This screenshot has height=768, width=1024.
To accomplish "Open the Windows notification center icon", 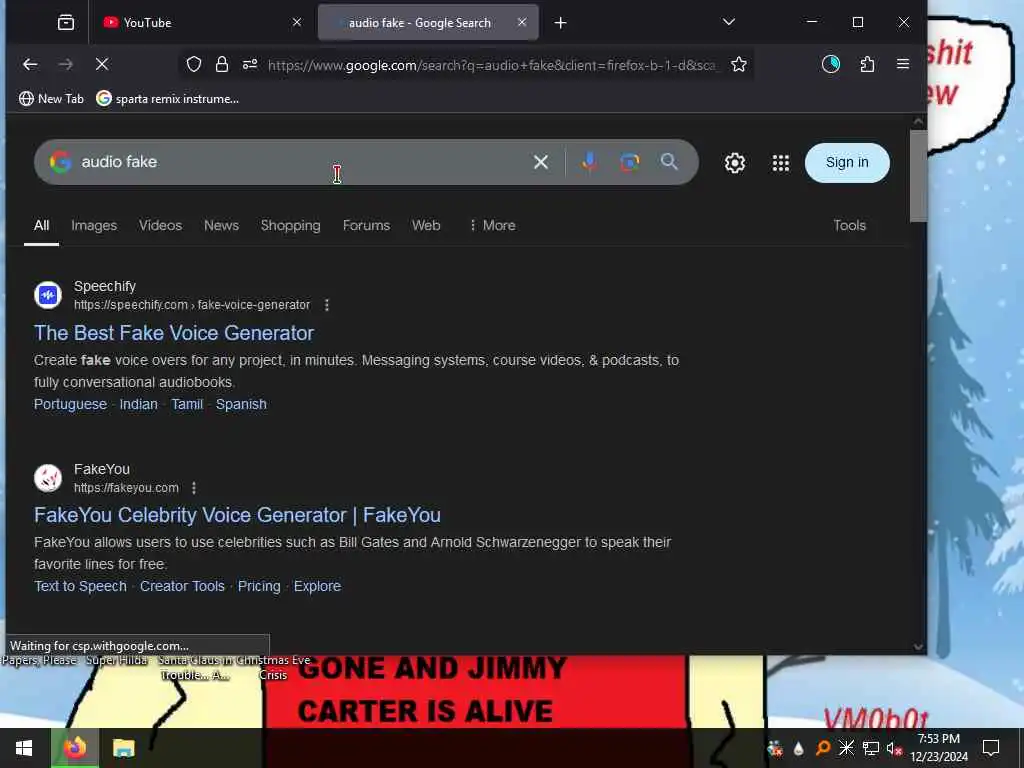I will [991, 748].
